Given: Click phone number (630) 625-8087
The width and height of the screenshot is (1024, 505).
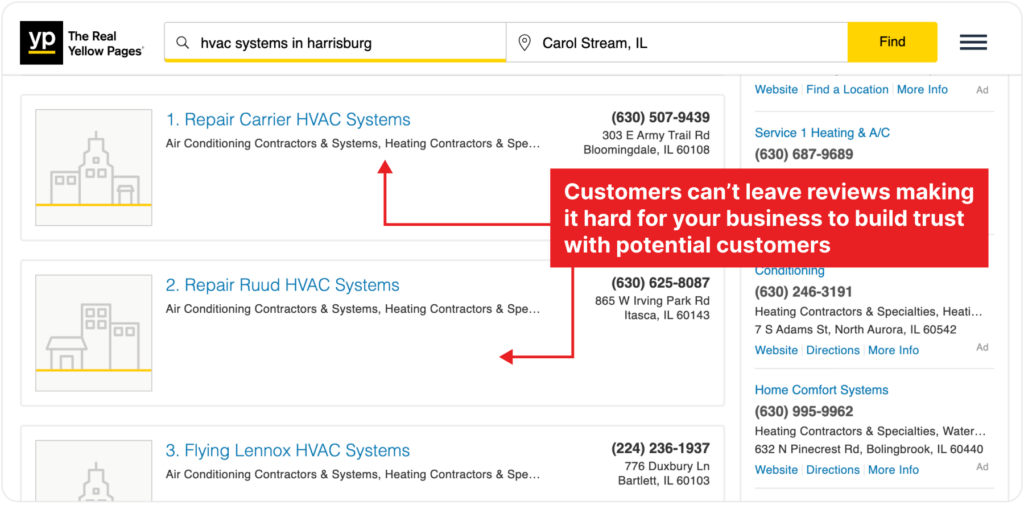Looking at the screenshot, I should click(x=660, y=284).
